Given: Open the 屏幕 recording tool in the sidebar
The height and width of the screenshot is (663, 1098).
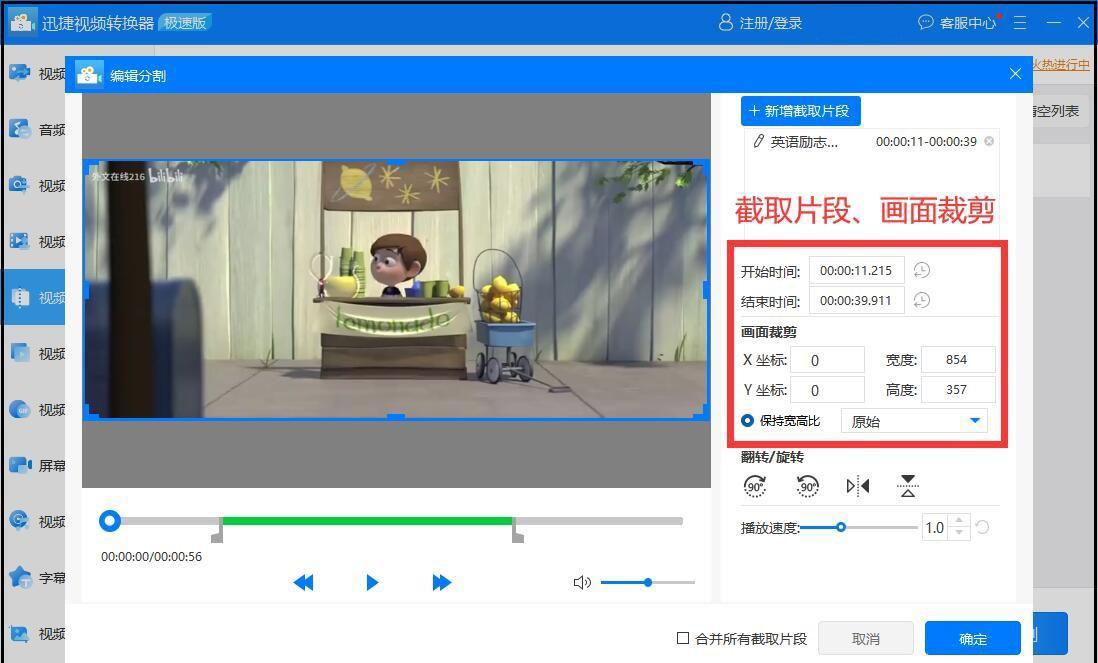Looking at the screenshot, I should pos(35,466).
